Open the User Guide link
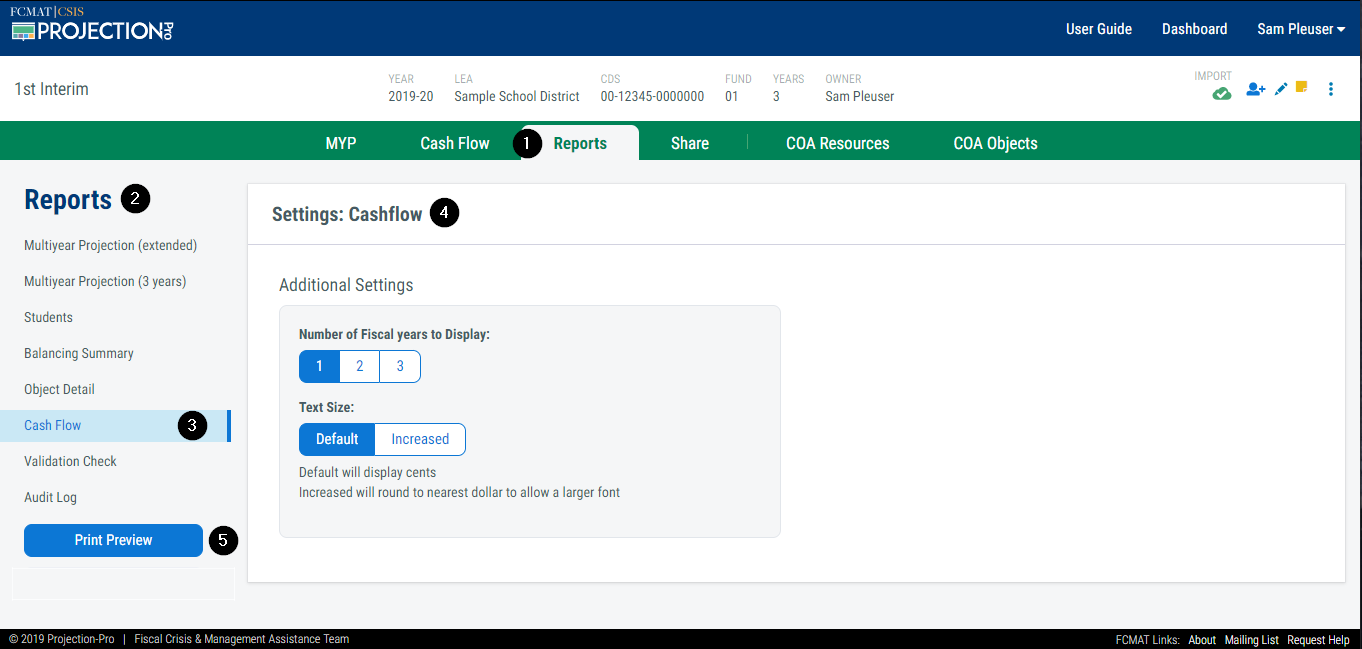1362x649 pixels. (x=1099, y=29)
